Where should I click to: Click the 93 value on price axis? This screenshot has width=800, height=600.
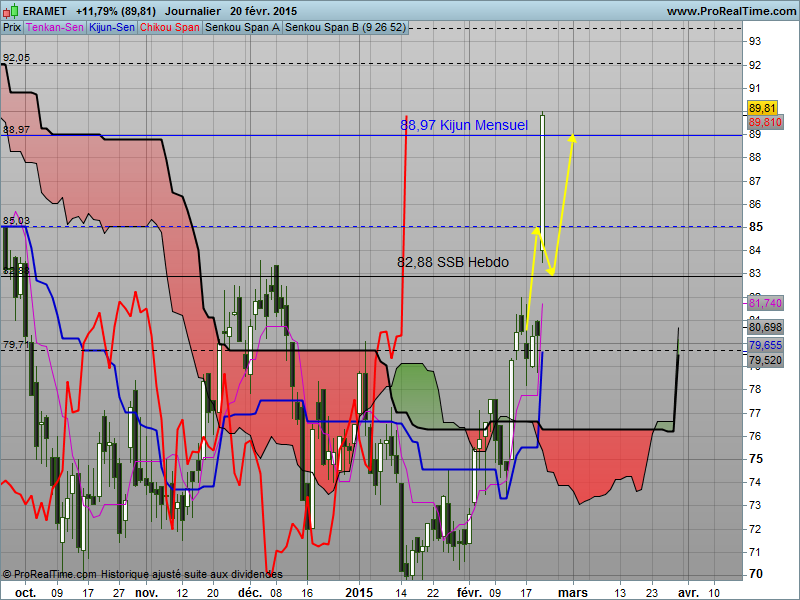(755, 42)
